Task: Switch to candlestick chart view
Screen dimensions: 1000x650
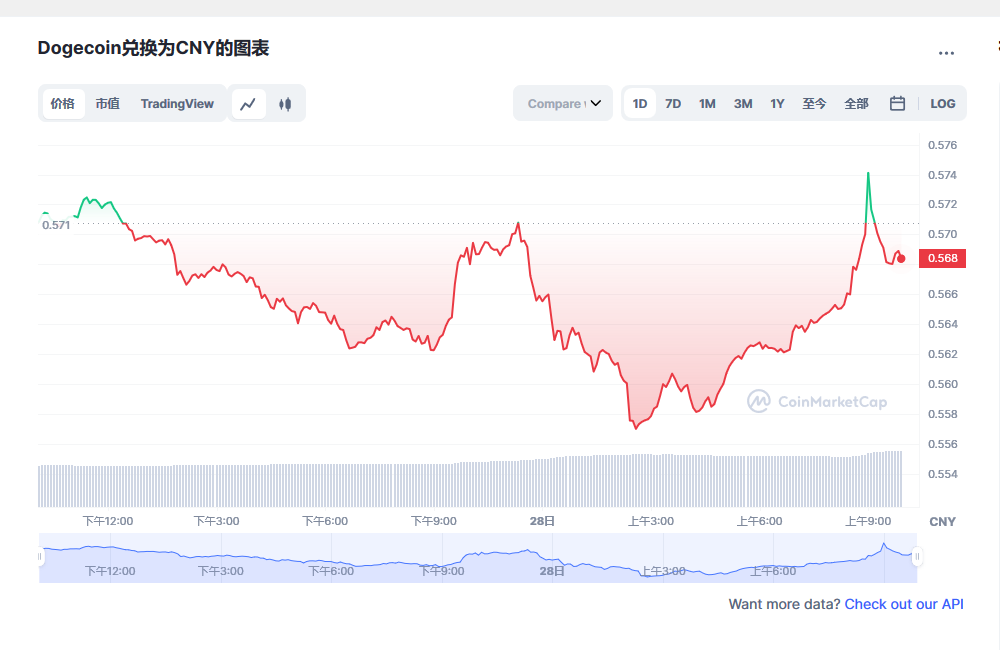Action: pyautogui.click(x=285, y=103)
